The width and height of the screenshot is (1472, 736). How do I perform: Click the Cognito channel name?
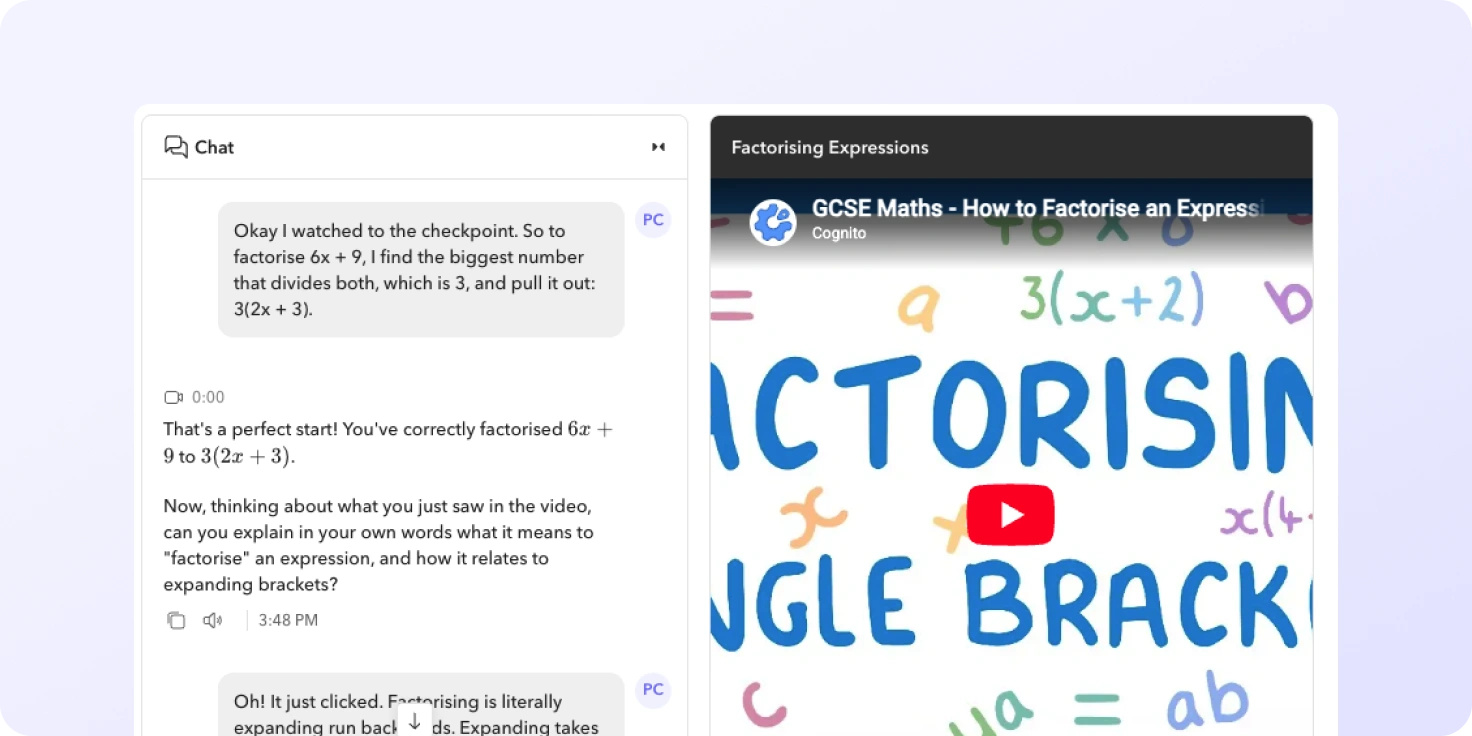pyautogui.click(x=839, y=233)
